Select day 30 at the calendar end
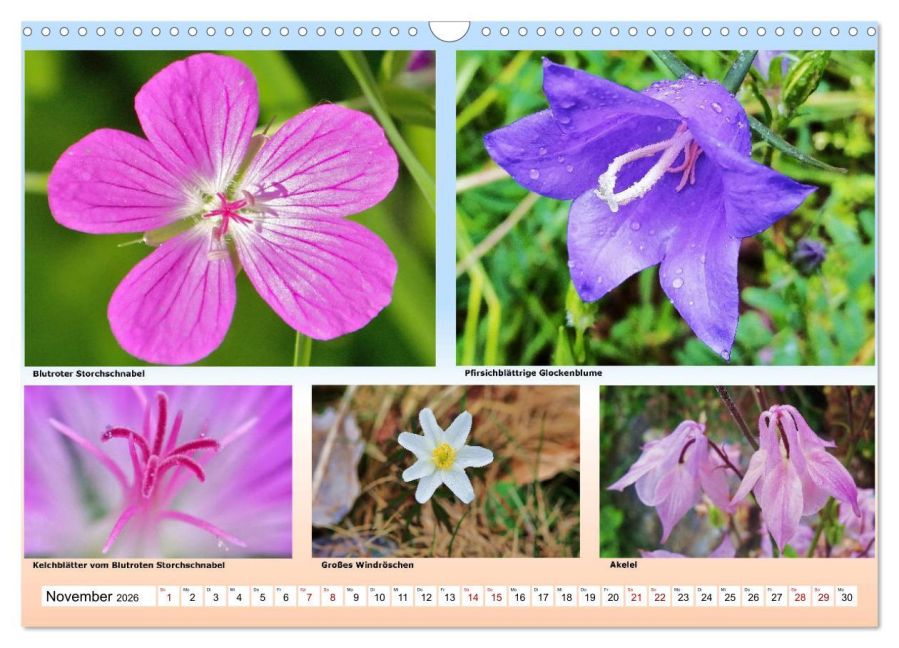Screen dimensions: 899x648 [x=847, y=596]
